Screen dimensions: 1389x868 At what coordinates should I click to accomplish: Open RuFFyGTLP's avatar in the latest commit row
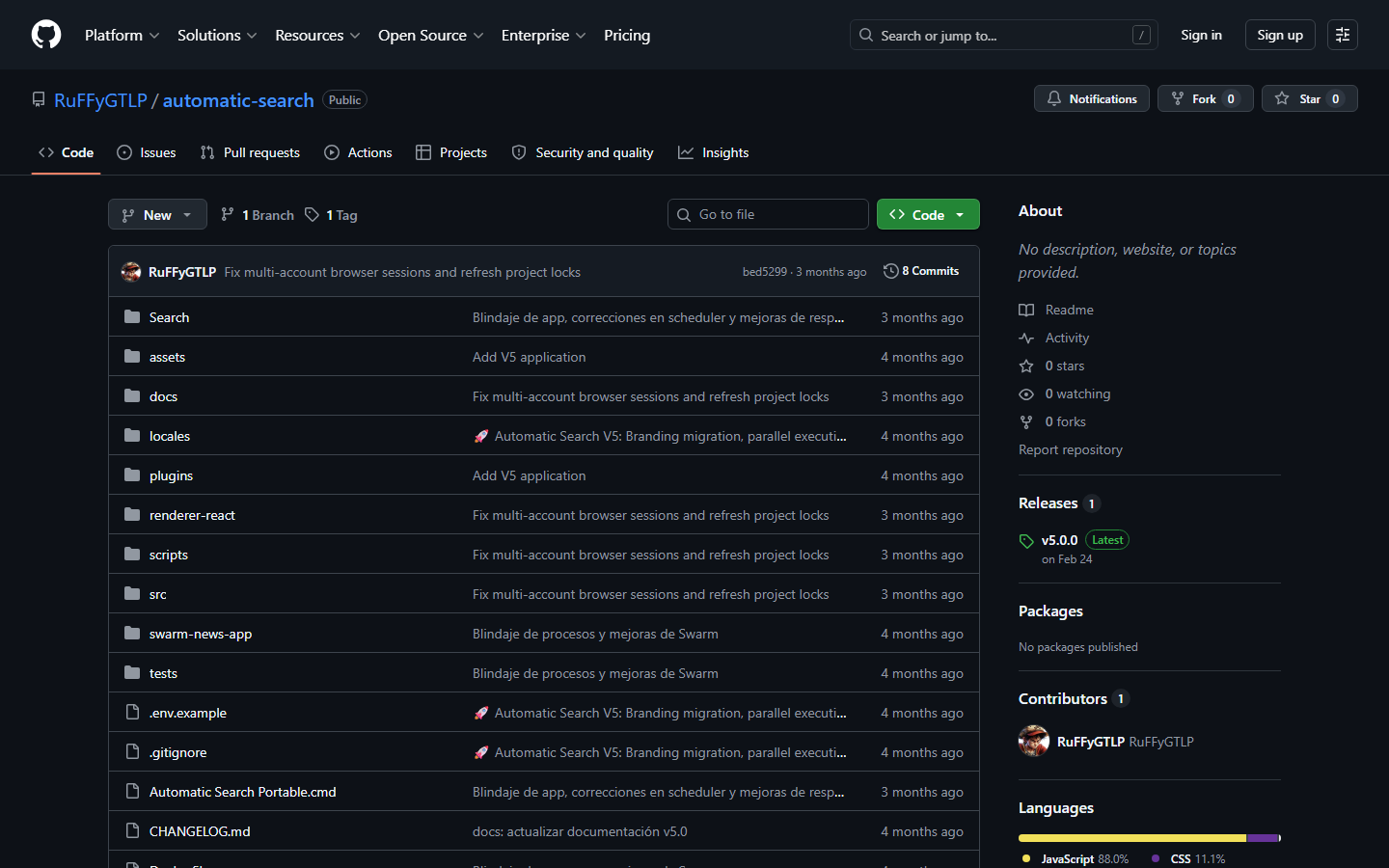click(x=131, y=272)
